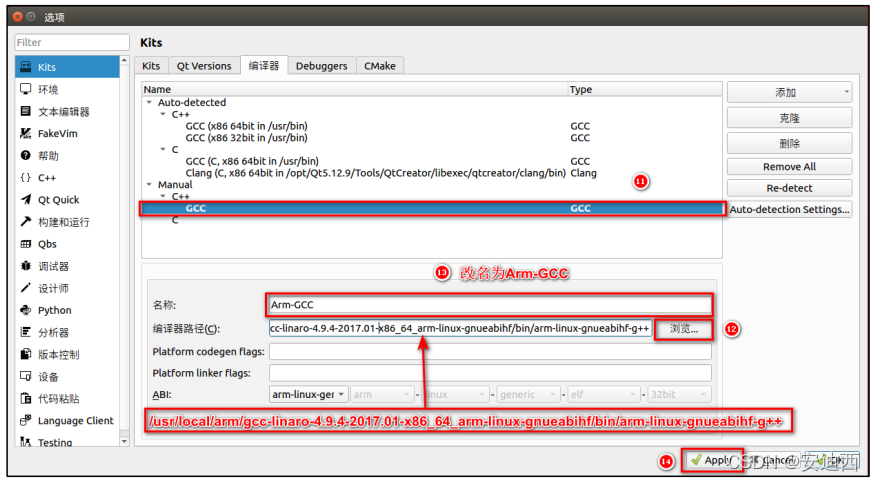Viewport: 875px width, 481px height.
Task: Switch to the Debuggers tab
Action: pos(321,66)
